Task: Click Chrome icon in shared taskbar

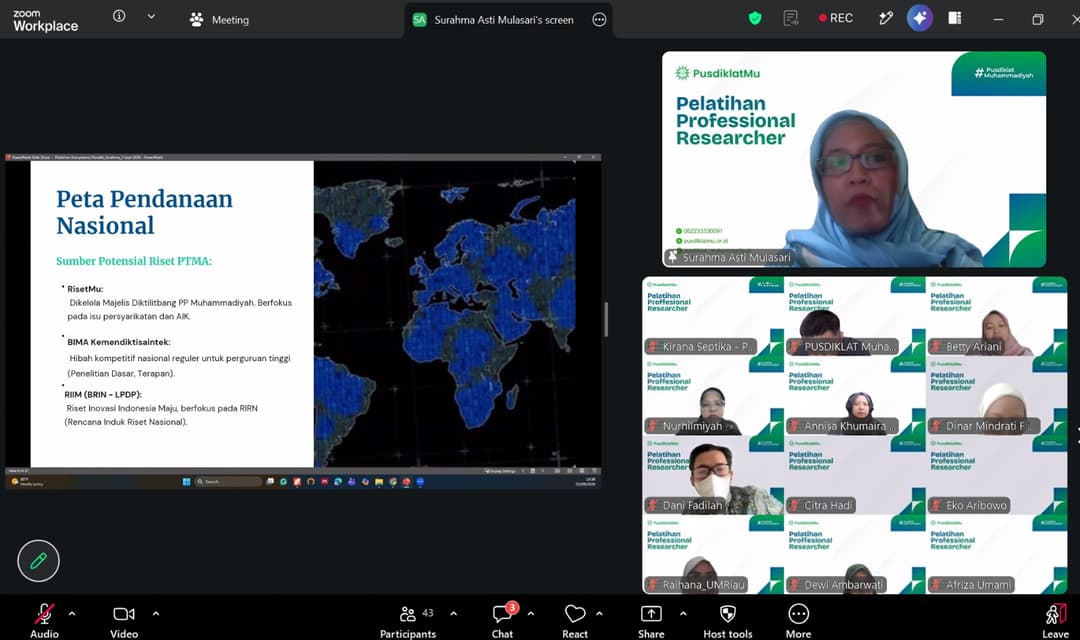Action: point(393,482)
